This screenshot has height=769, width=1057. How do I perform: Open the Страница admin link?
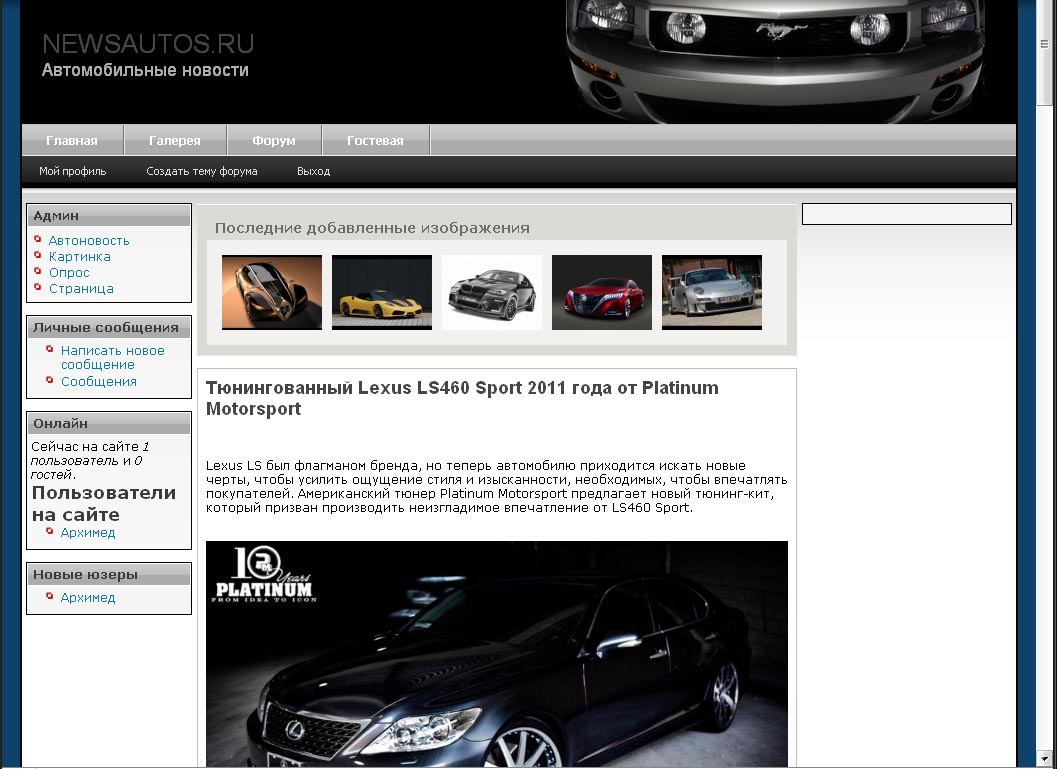coord(81,289)
